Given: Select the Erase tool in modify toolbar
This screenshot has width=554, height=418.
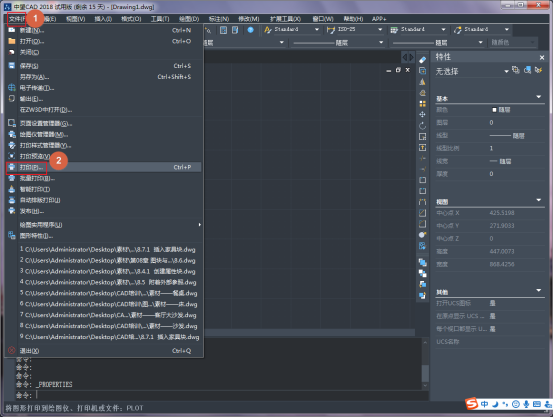Looking at the screenshot, I should pyautogui.click(x=422, y=60).
